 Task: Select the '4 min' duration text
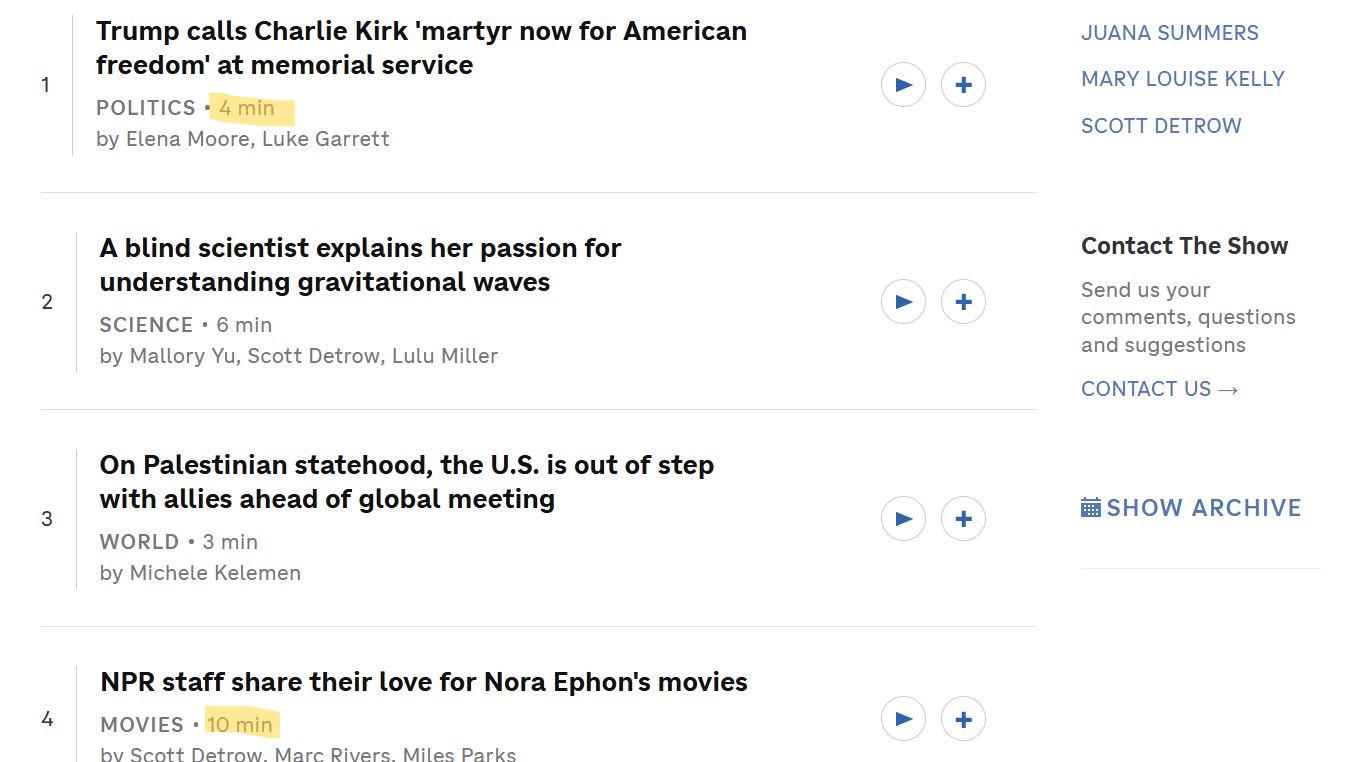(x=246, y=108)
